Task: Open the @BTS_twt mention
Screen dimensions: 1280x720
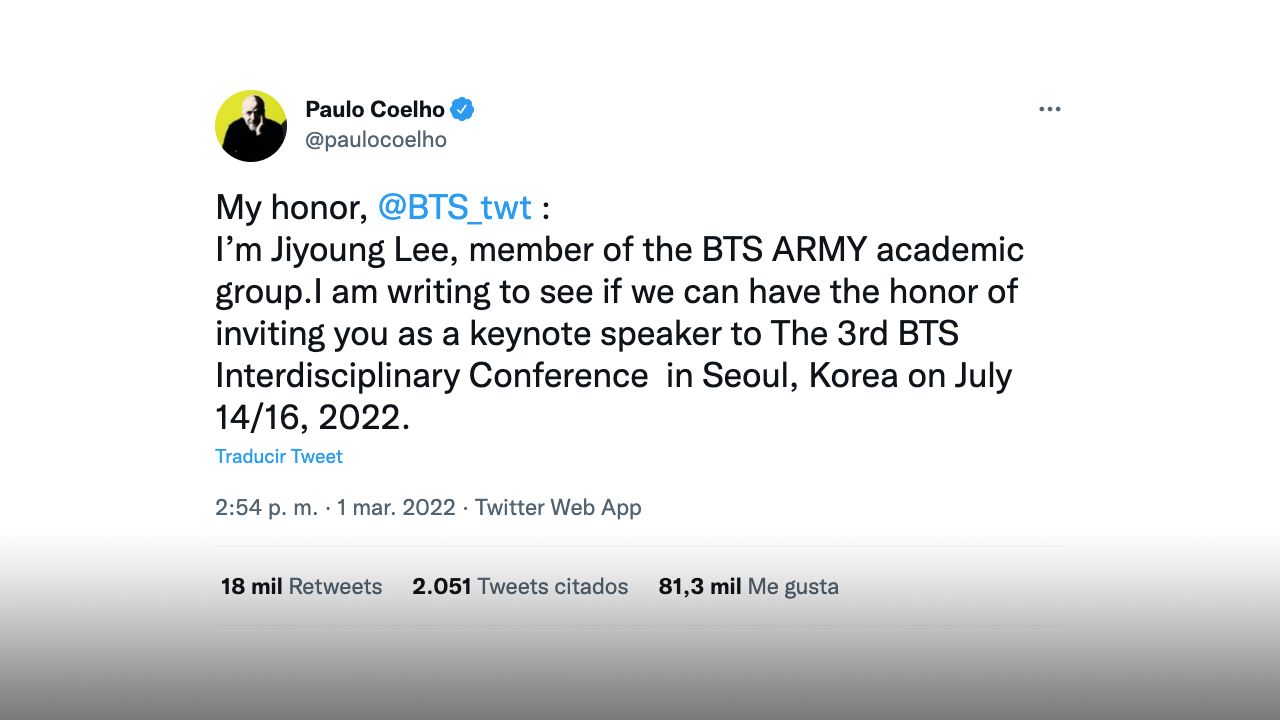Action: coord(455,208)
